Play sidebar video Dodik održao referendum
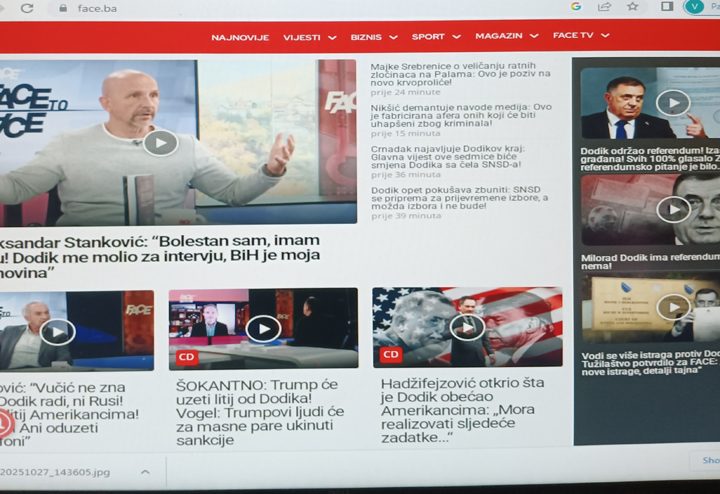 point(673,103)
